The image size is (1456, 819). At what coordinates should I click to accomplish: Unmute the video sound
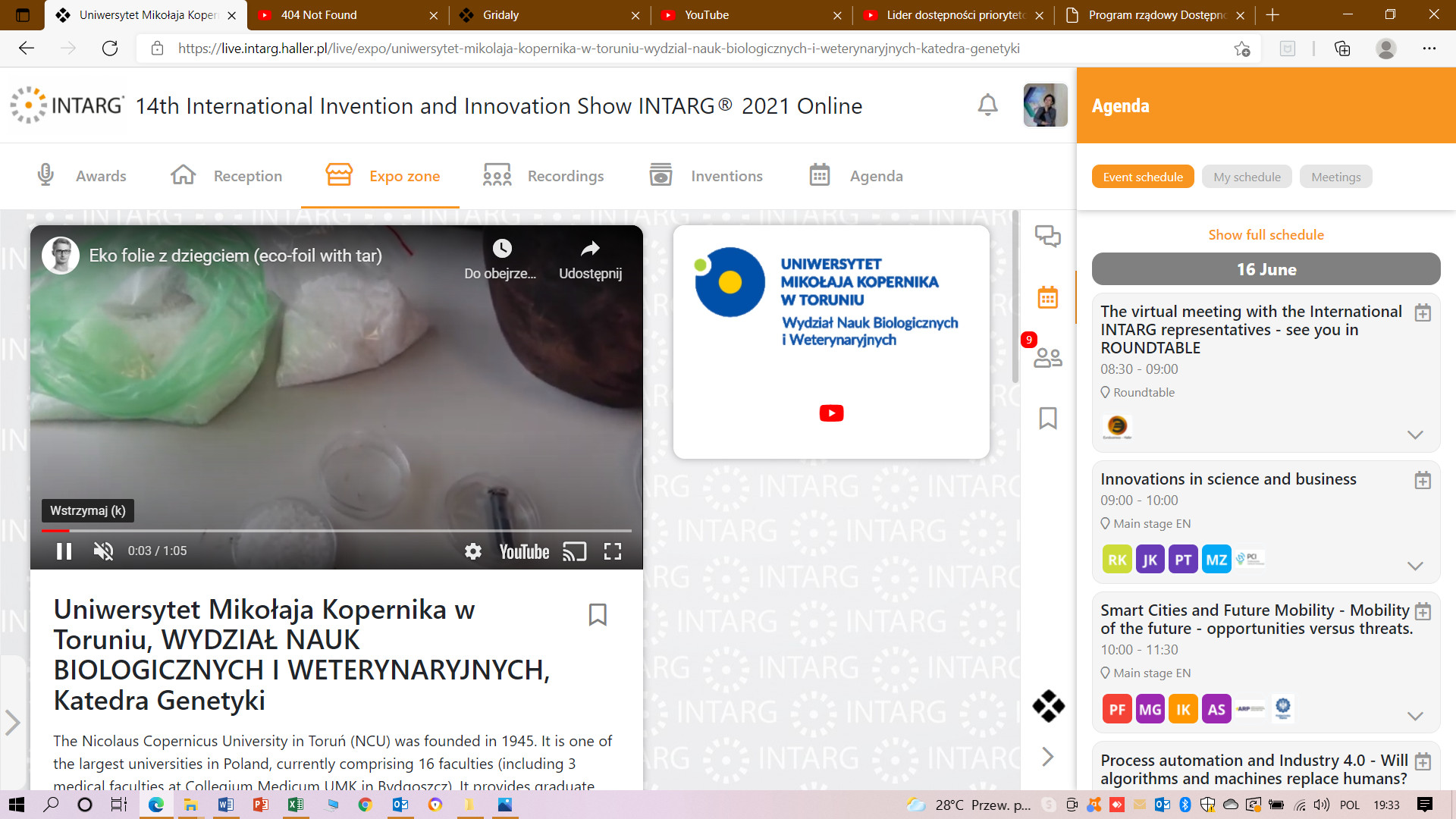(x=104, y=551)
